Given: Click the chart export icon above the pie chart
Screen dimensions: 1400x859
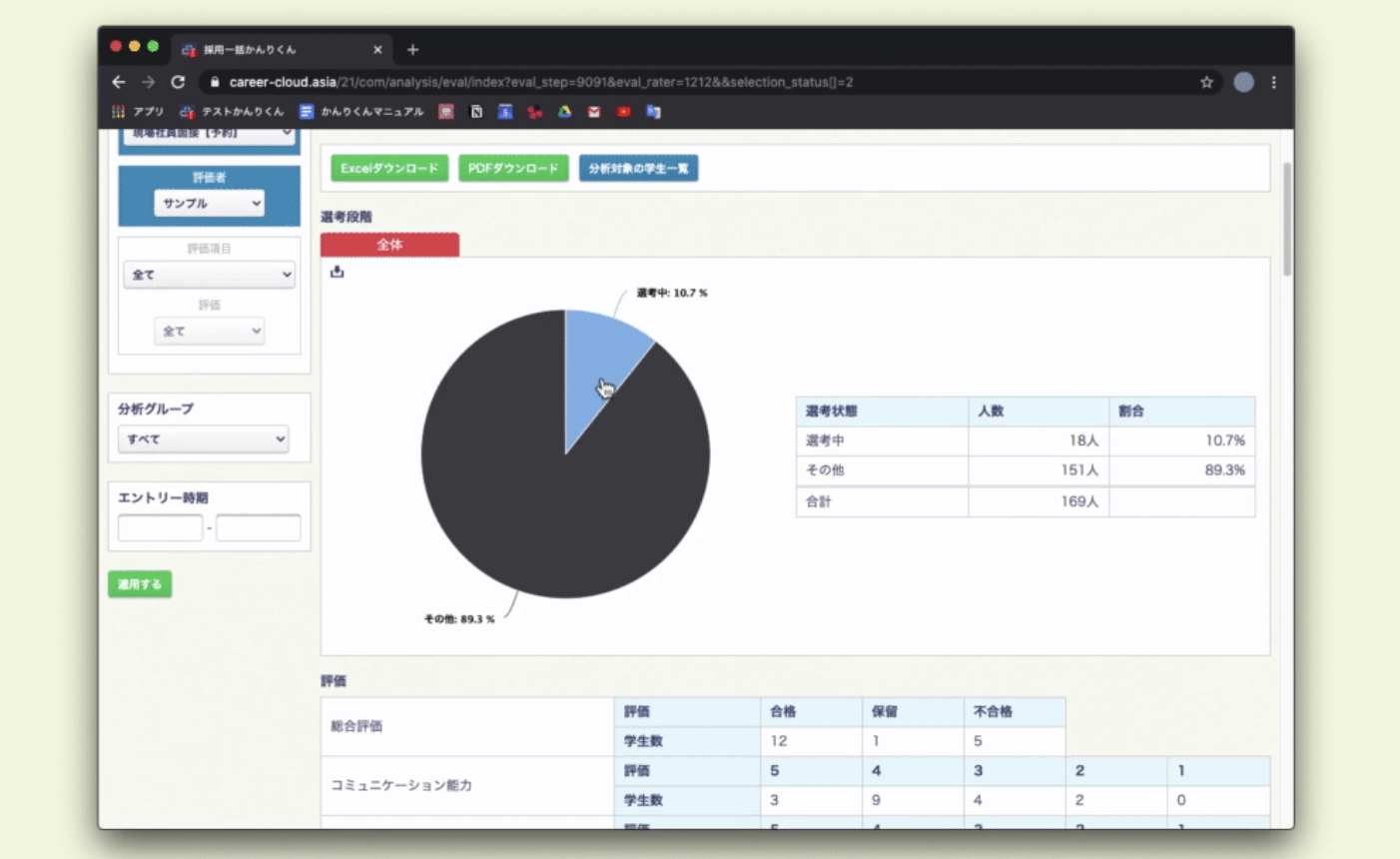Looking at the screenshot, I should tap(338, 272).
